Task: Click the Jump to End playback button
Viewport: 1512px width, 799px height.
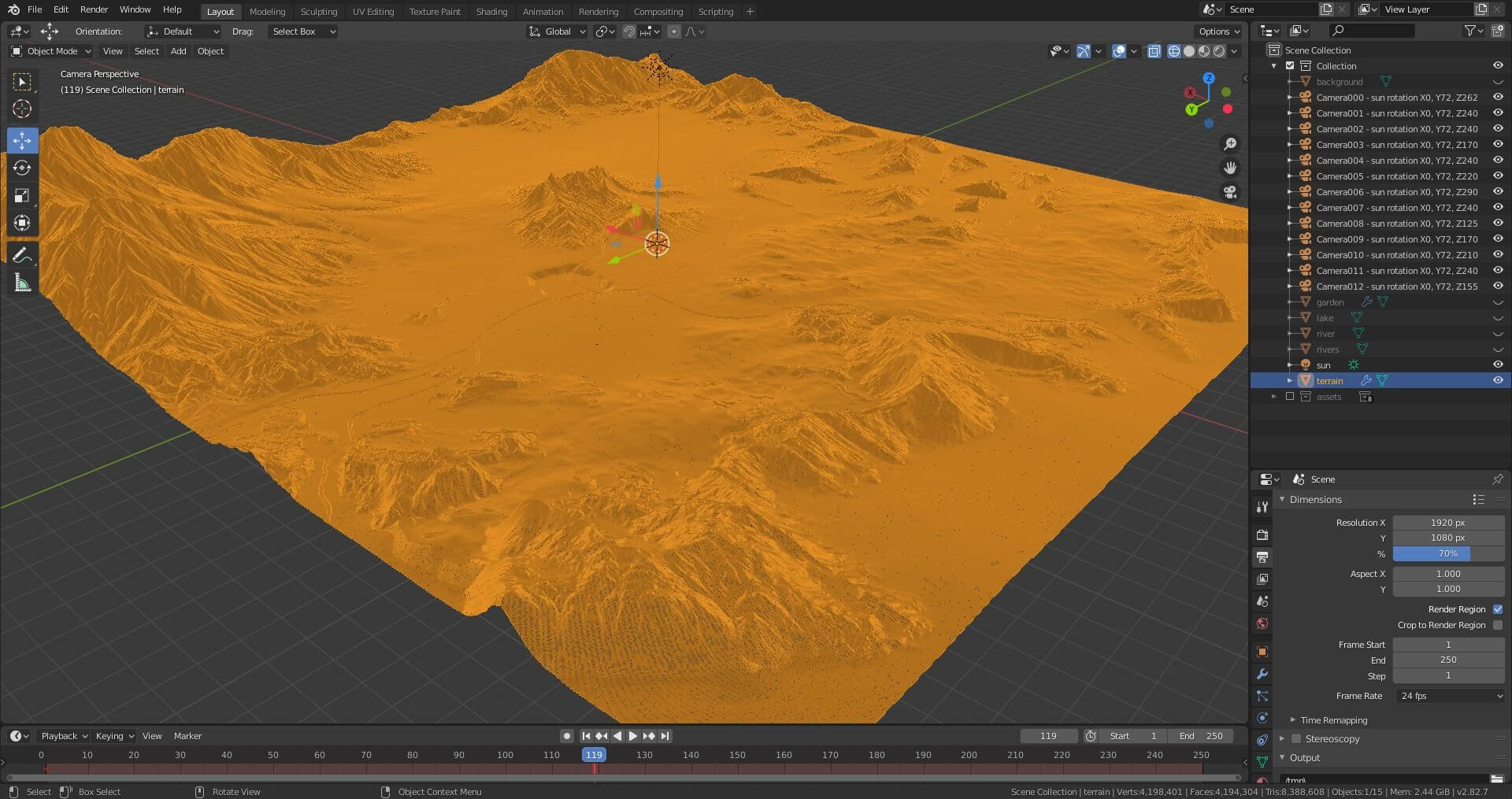Action: [665, 736]
